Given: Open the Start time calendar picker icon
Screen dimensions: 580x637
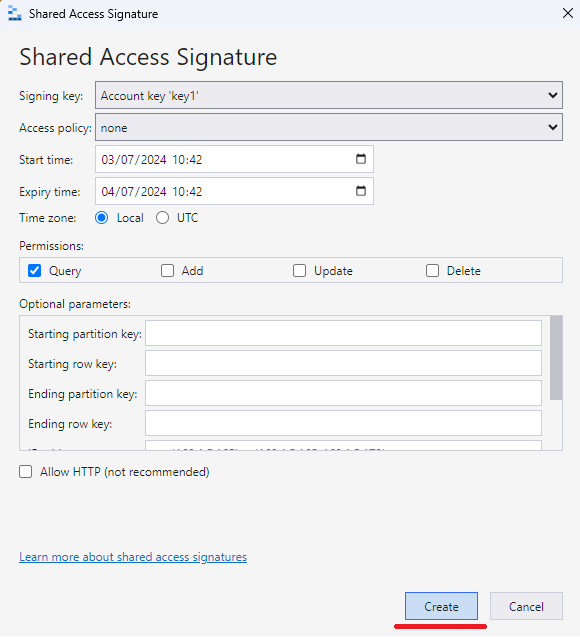Looking at the screenshot, I should tap(361, 159).
